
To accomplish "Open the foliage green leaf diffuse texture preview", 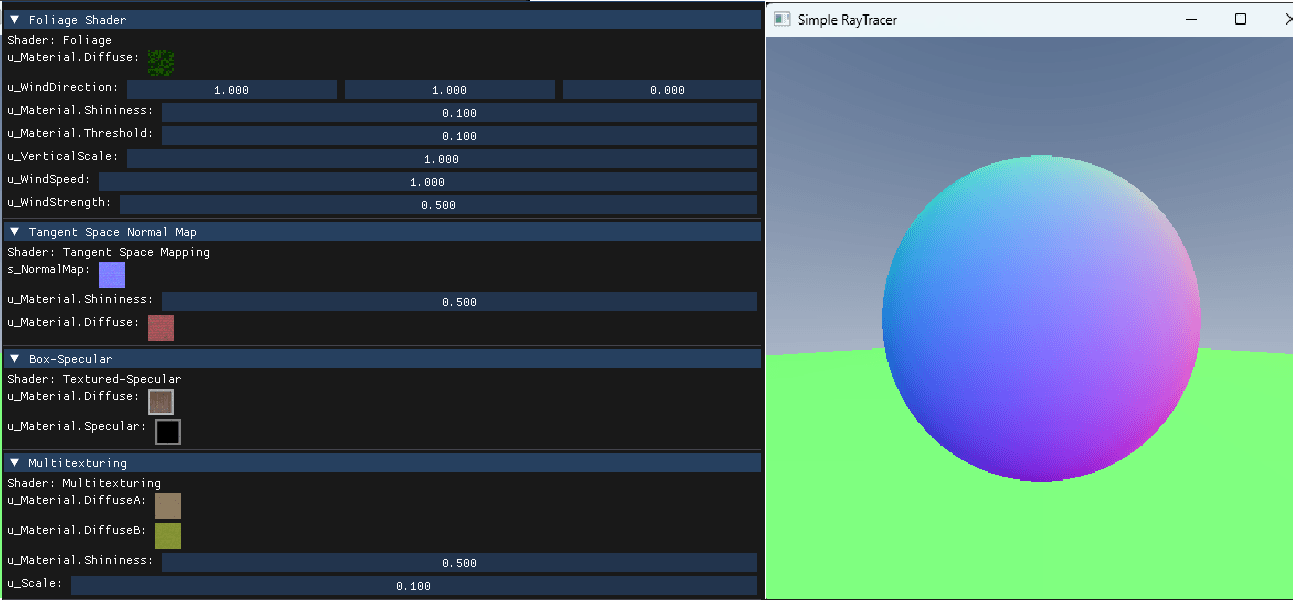I will (162, 60).
